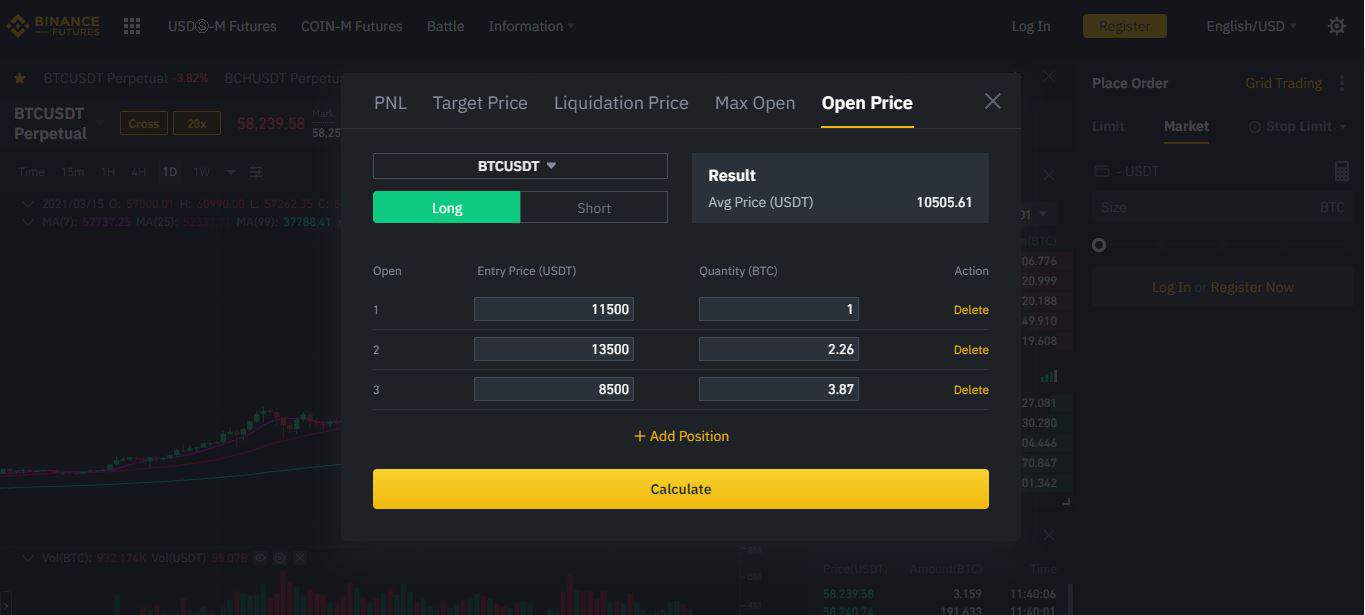Click the favorite star beside BTCUSDT Perpetual

(20, 78)
